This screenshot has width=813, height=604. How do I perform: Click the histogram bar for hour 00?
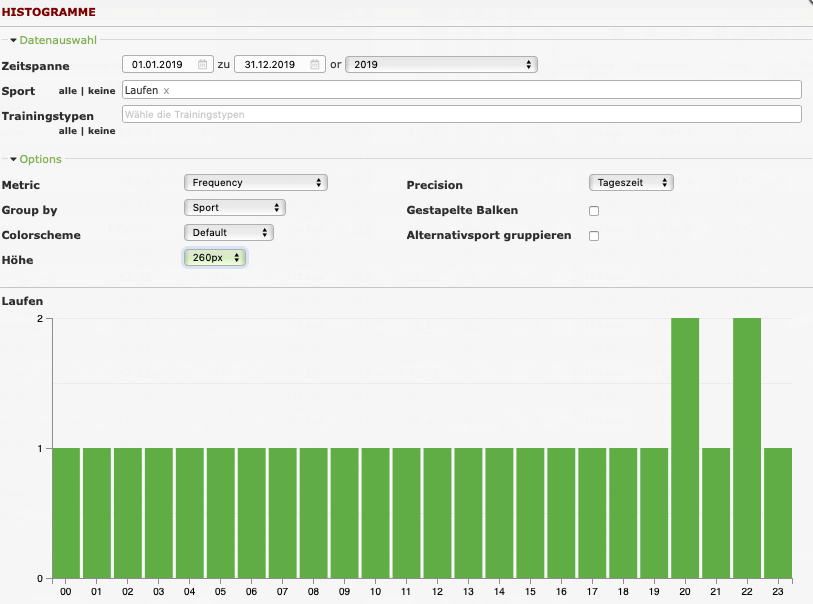point(66,513)
